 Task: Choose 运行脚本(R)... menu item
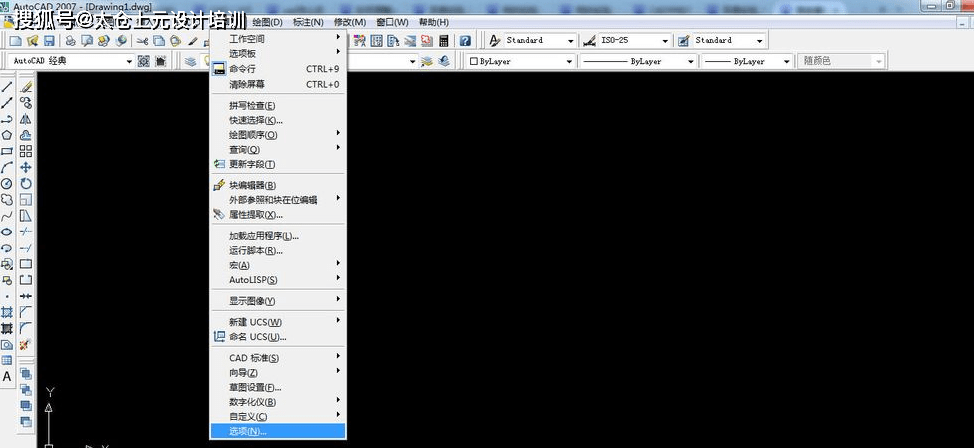click(x=278, y=250)
